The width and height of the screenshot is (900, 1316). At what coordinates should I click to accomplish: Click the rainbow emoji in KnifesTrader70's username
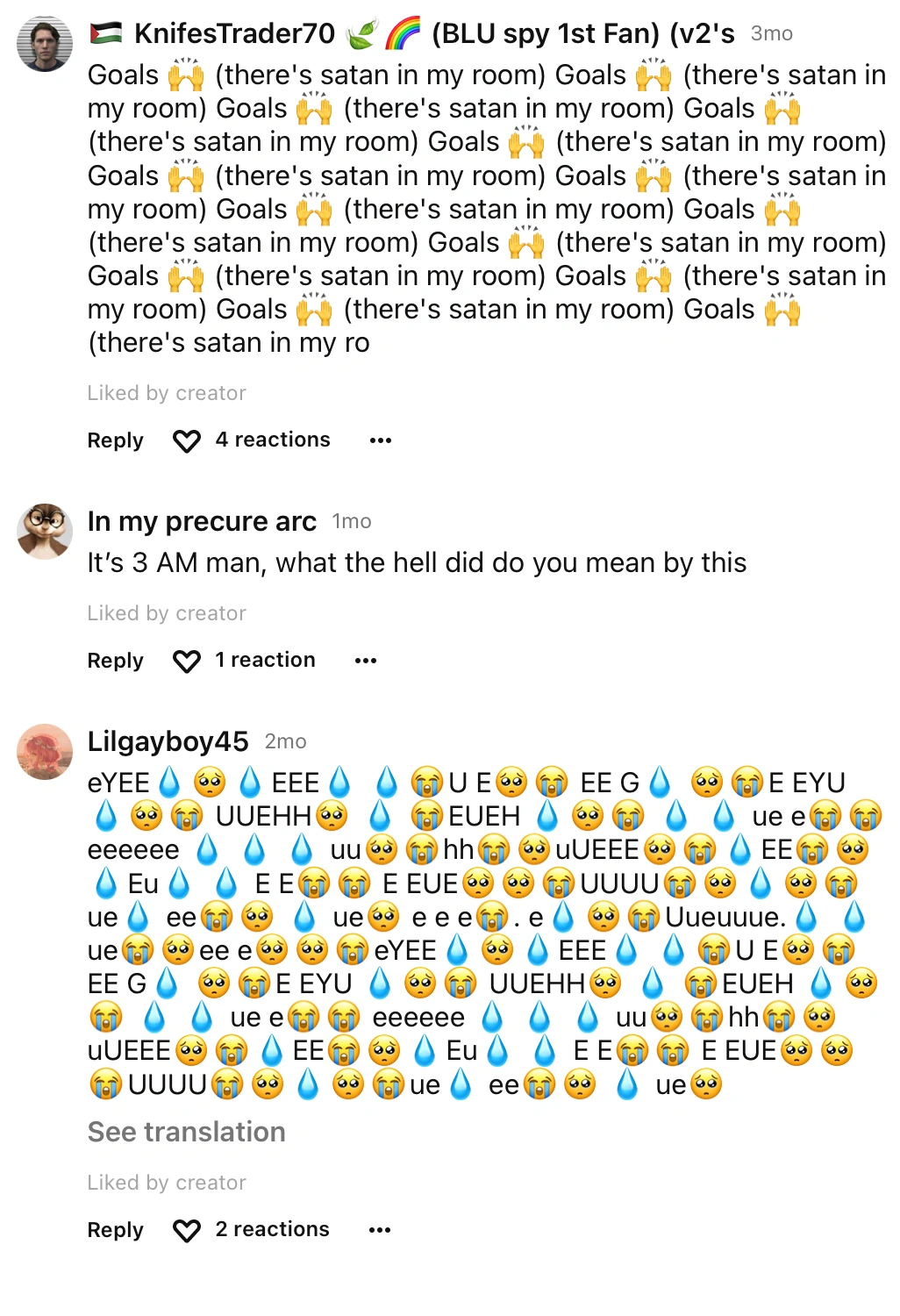pos(403,32)
